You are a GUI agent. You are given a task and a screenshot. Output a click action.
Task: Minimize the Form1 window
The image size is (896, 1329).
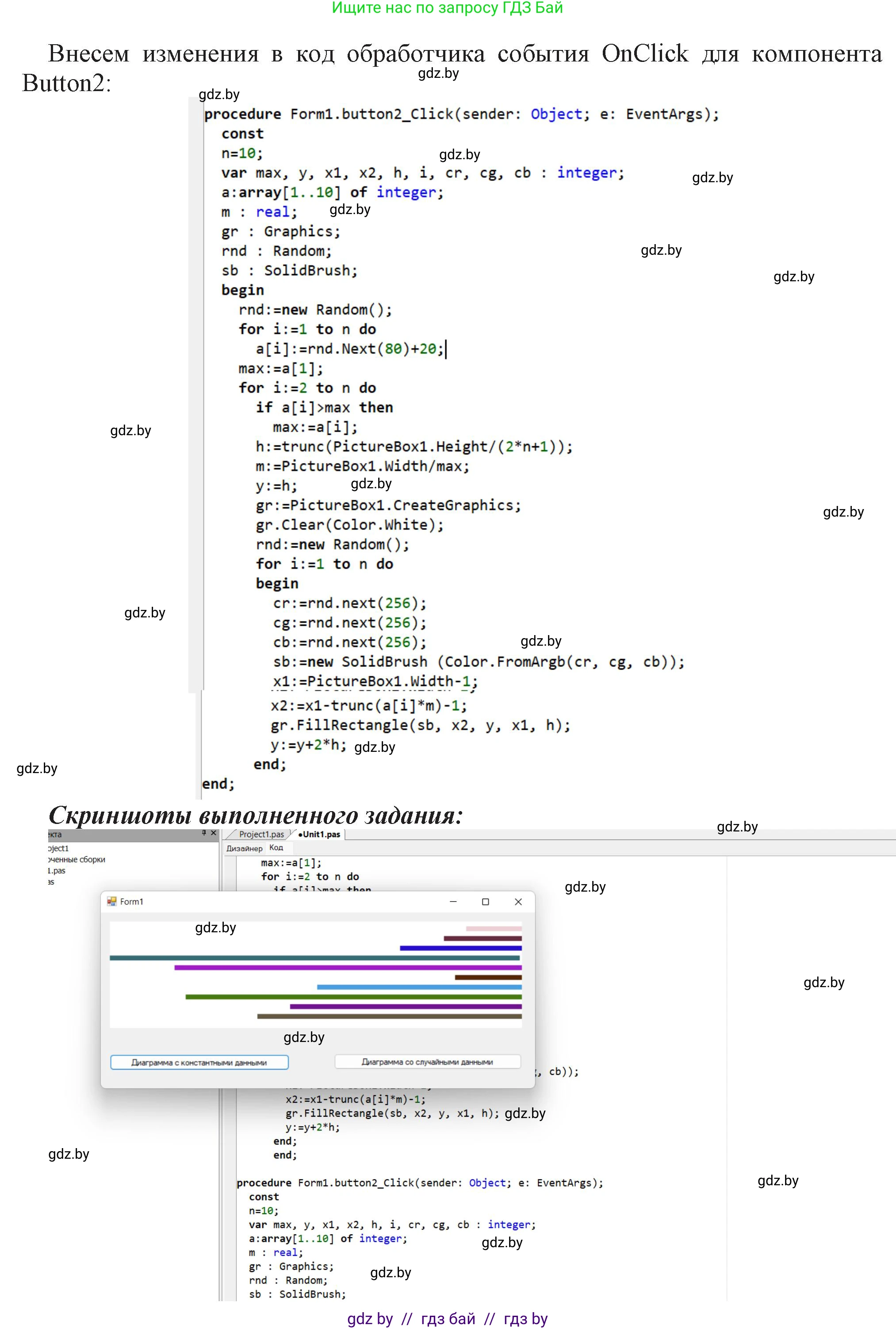pos(453,902)
